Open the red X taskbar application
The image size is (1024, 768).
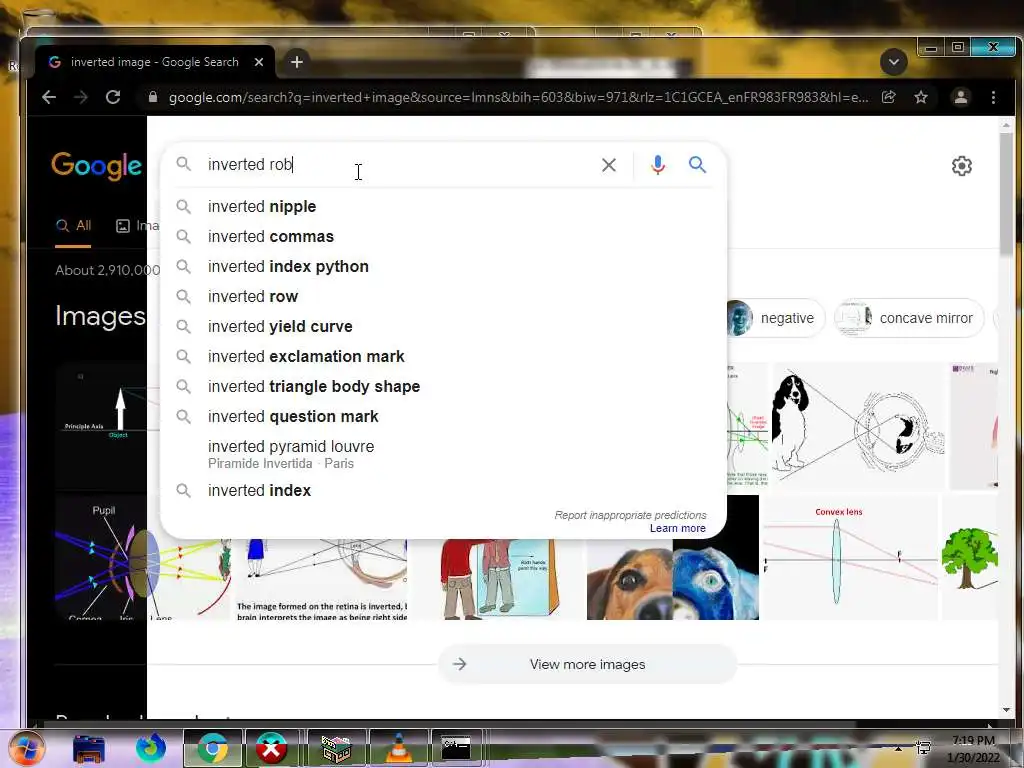(x=272, y=748)
